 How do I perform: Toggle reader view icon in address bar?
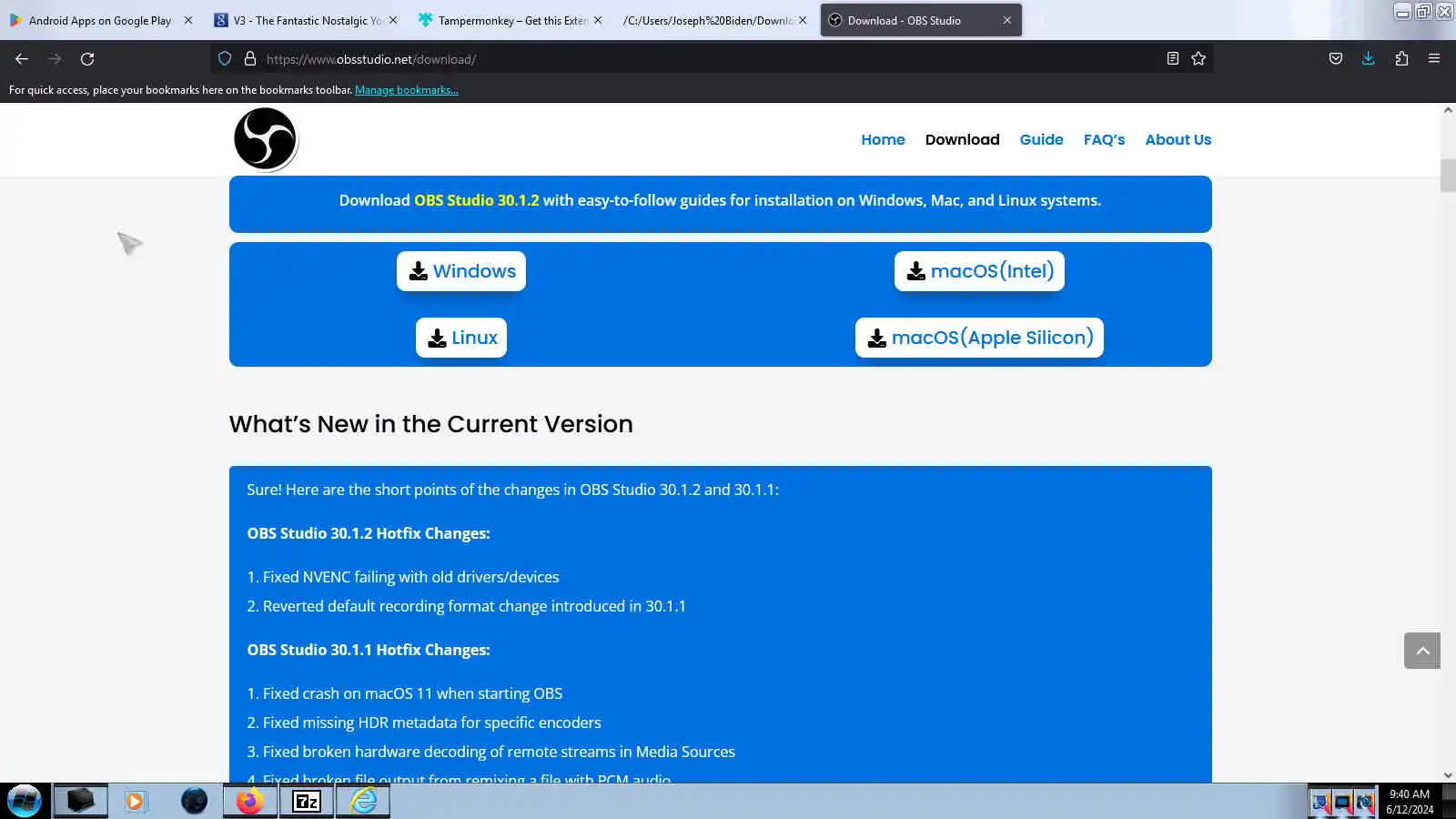click(1172, 59)
